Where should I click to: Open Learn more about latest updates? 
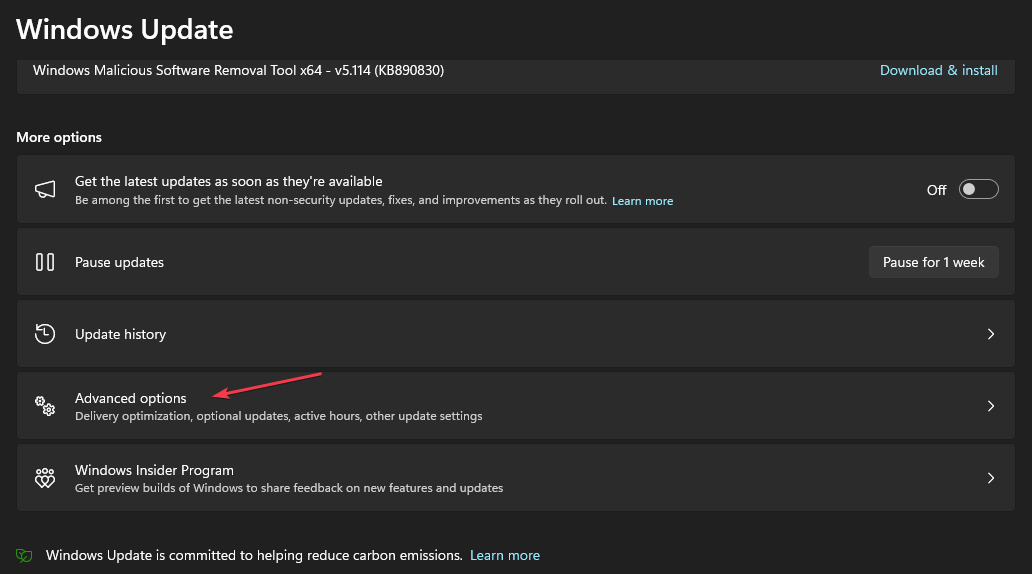click(x=642, y=201)
